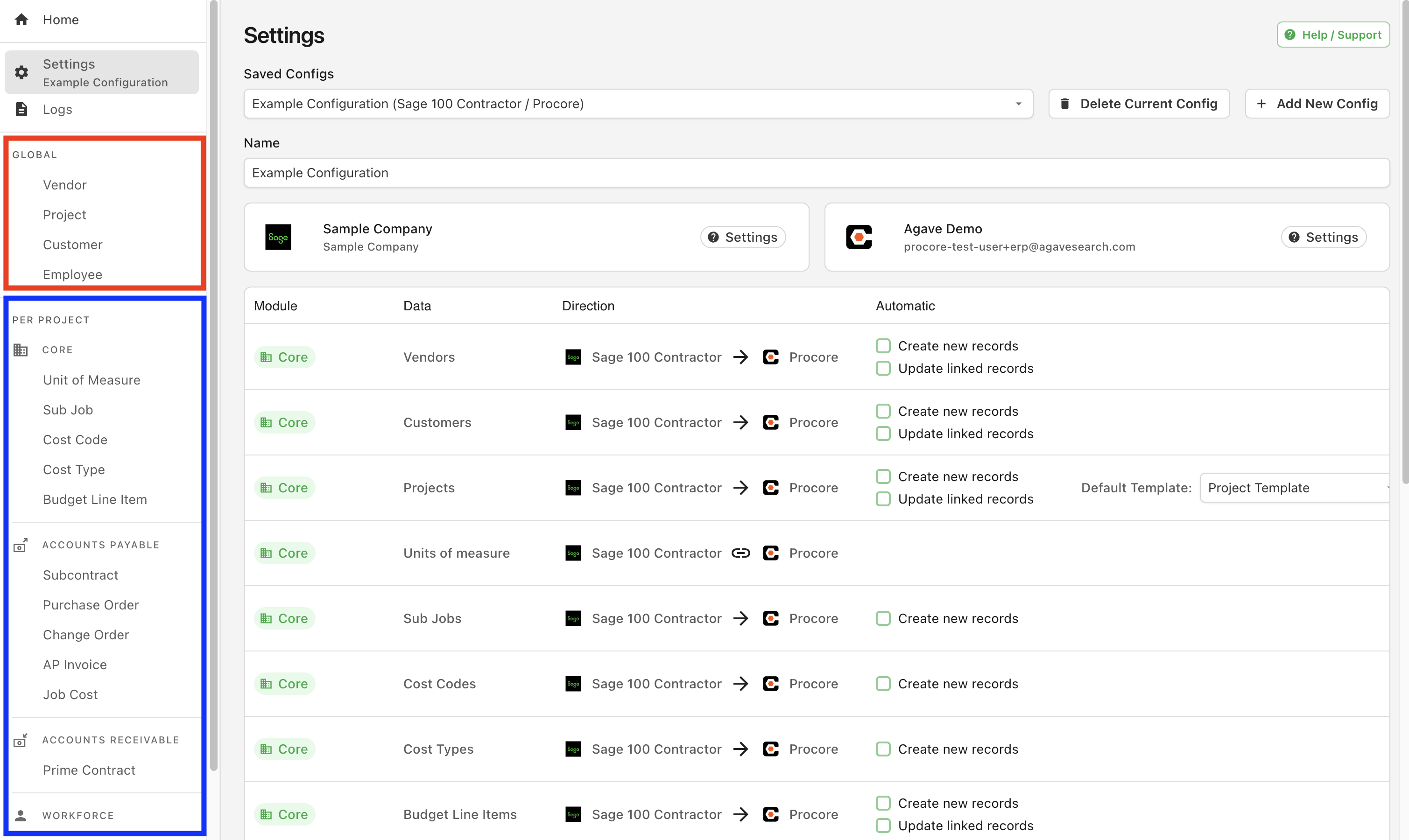
Task: Tick Create new records for Projects
Action: click(x=883, y=476)
